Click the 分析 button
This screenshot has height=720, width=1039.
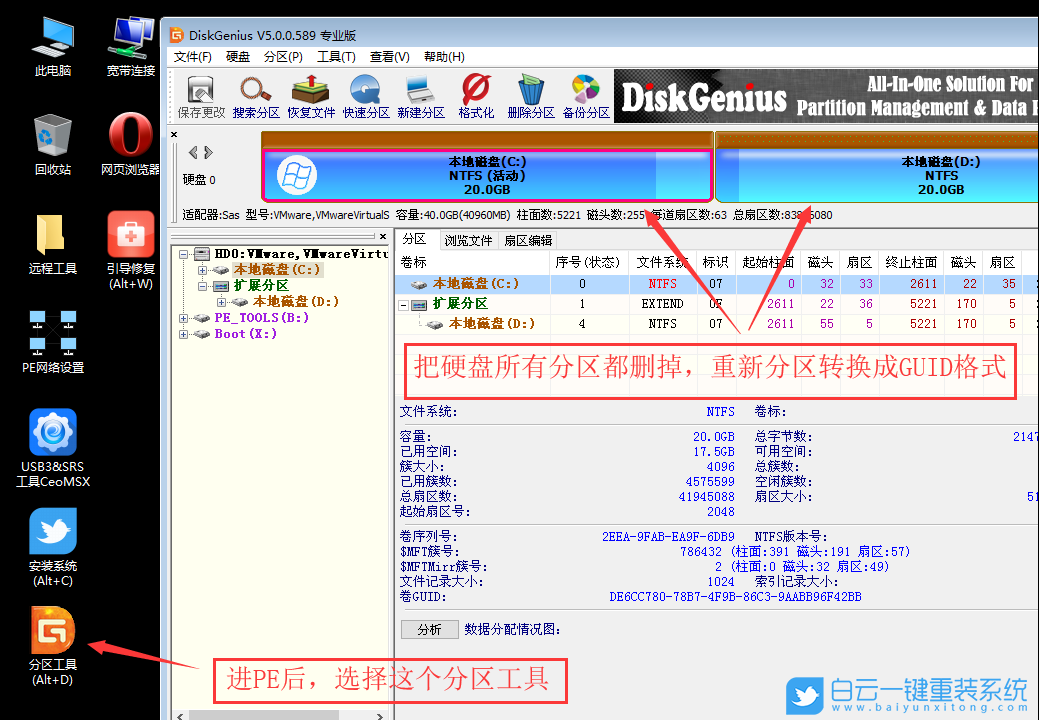429,629
